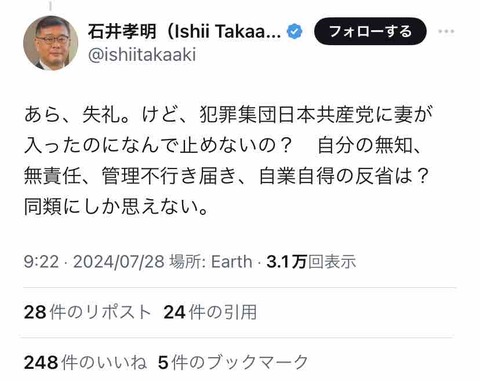This screenshot has width=480, height=381.
Task: Show the 28件のリポスト repost list
Action: click(87, 312)
